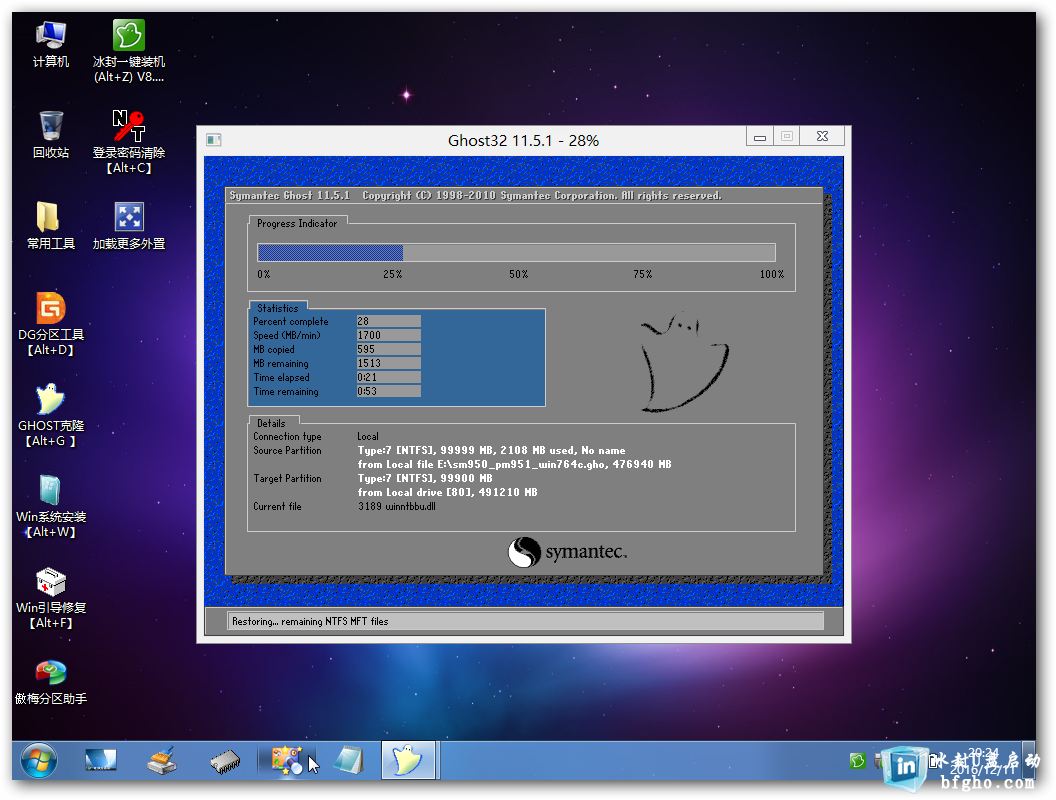Launch DG分区工具 (Alt+D) icon
1056x800 pixels.
click(x=51, y=324)
